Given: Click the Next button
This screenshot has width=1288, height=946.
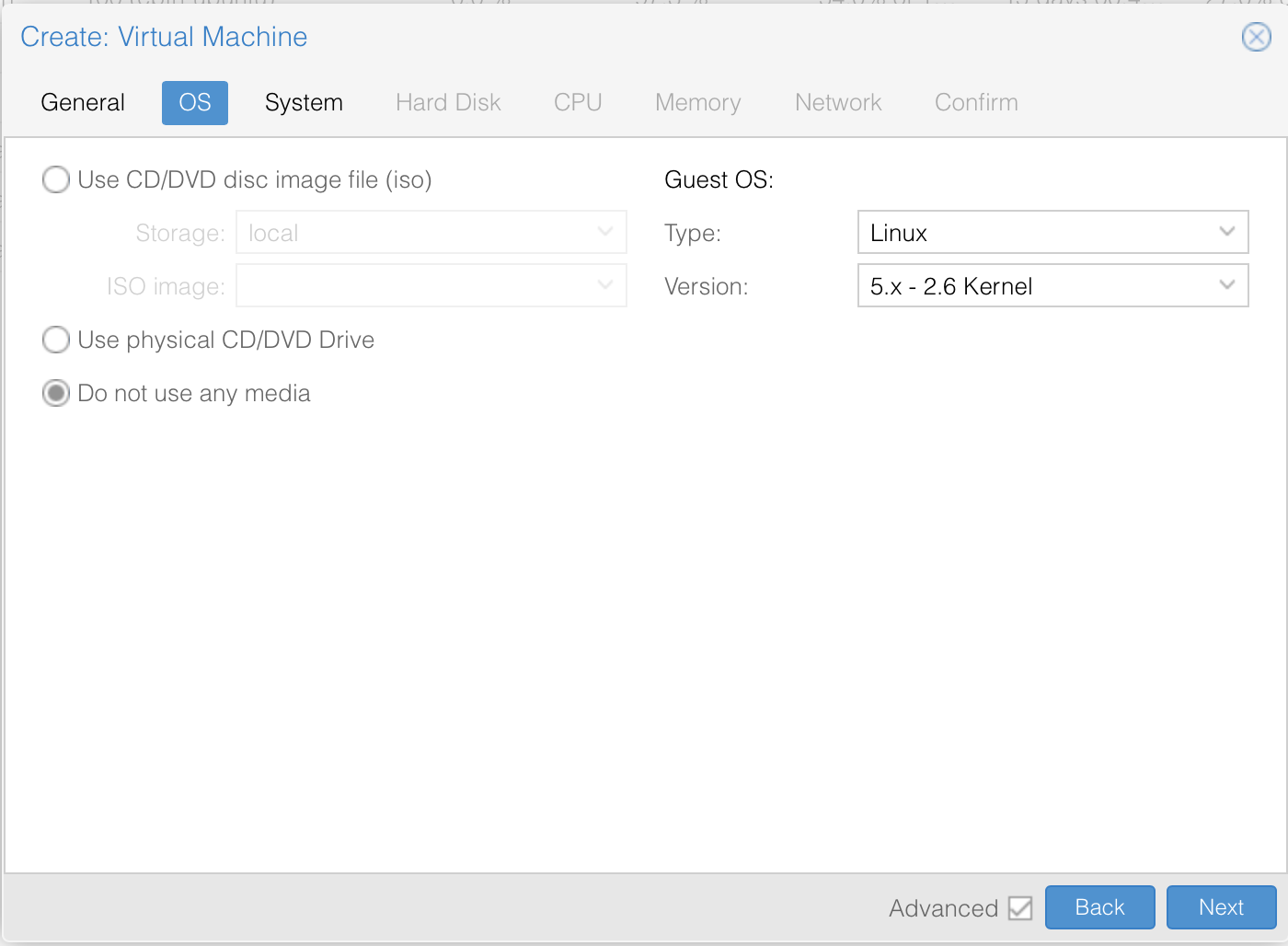Looking at the screenshot, I should 1221,907.
